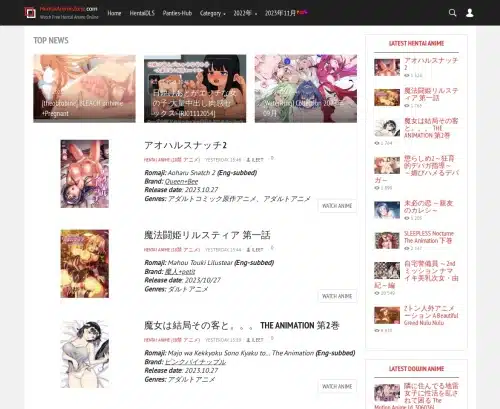Screen dimensions: 500x409
Task: Open the HentaiDLS menu item
Action: tap(142, 13)
